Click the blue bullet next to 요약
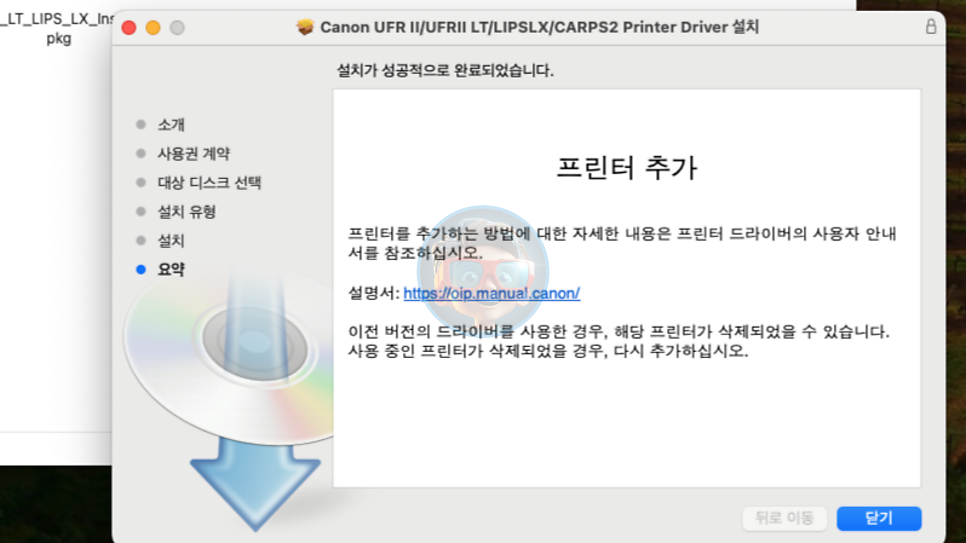This screenshot has width=966, height=543. [x=141, y=269]
